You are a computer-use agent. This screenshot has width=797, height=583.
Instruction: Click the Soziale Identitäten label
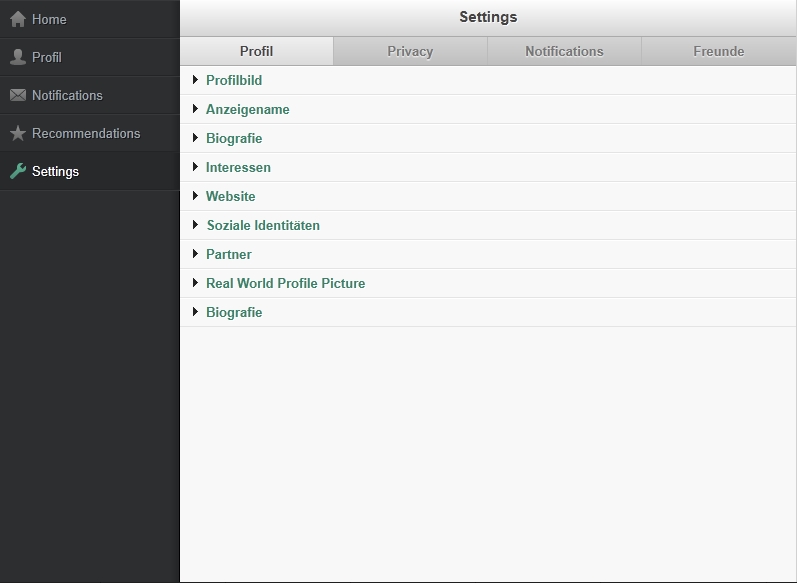click(263, 225)
